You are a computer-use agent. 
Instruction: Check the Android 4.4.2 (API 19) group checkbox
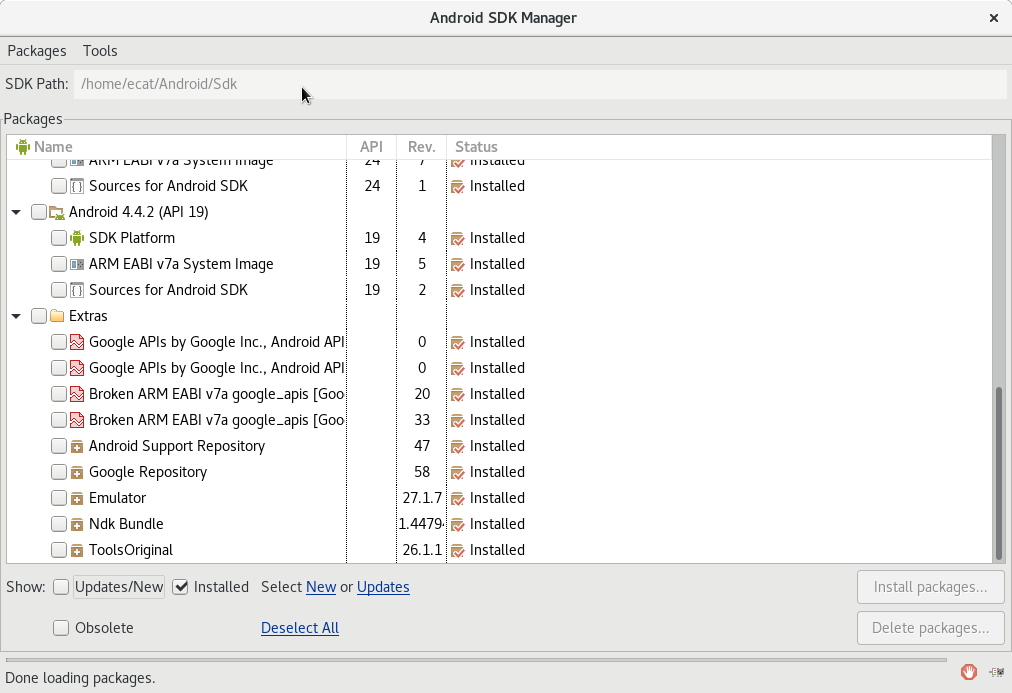[39, 212]
